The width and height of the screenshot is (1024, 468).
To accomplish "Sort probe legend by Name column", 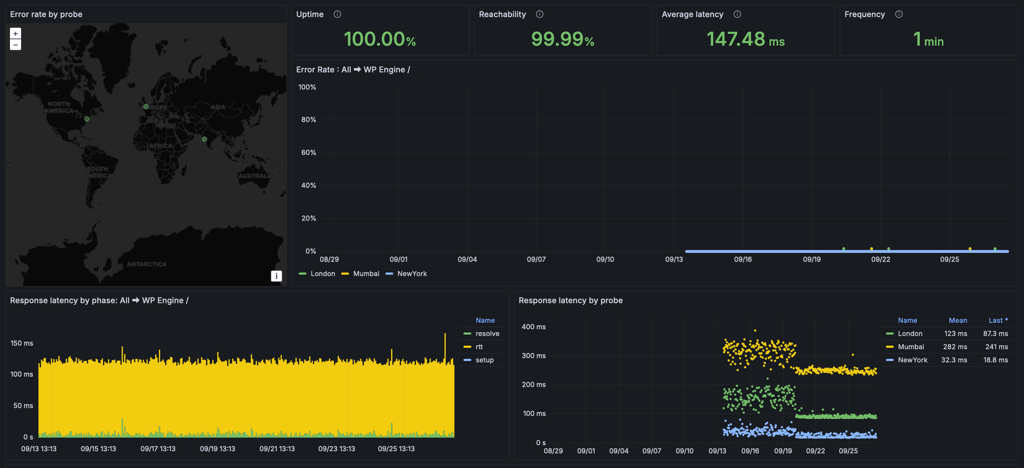I will (908, 320).
